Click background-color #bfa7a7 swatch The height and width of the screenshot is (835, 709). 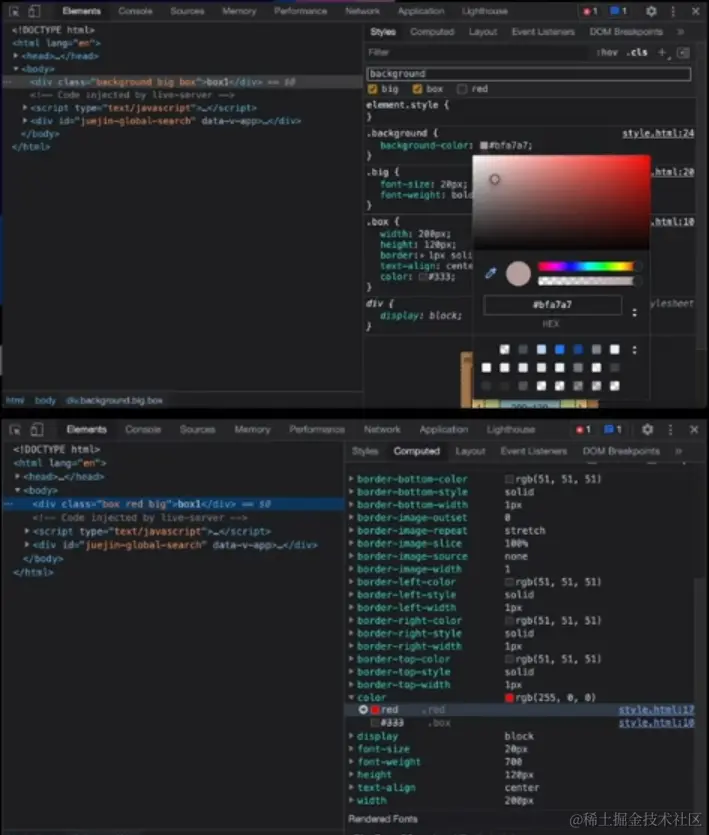tap(484, 145)
